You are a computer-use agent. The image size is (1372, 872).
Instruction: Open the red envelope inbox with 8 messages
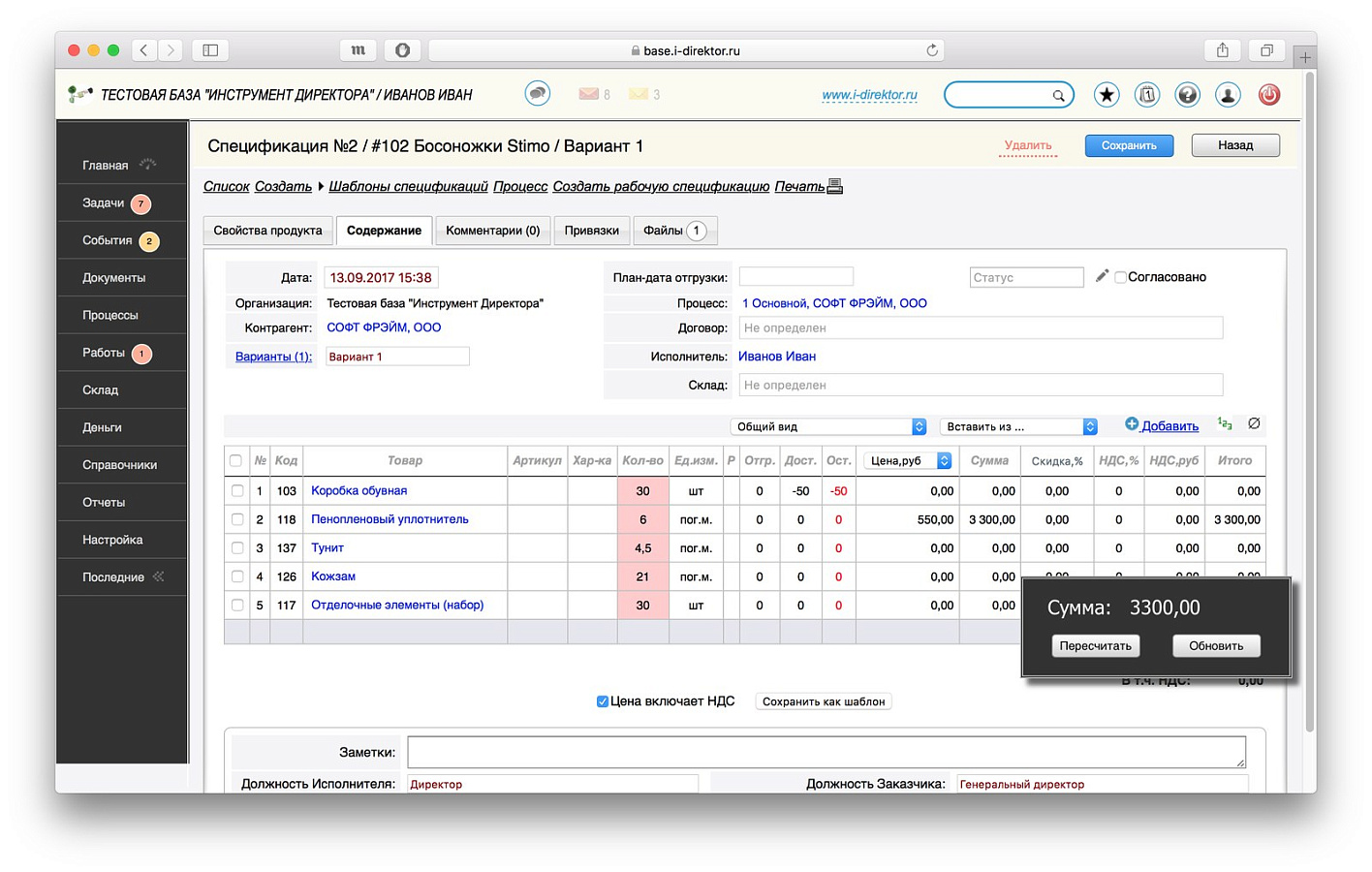588,94
